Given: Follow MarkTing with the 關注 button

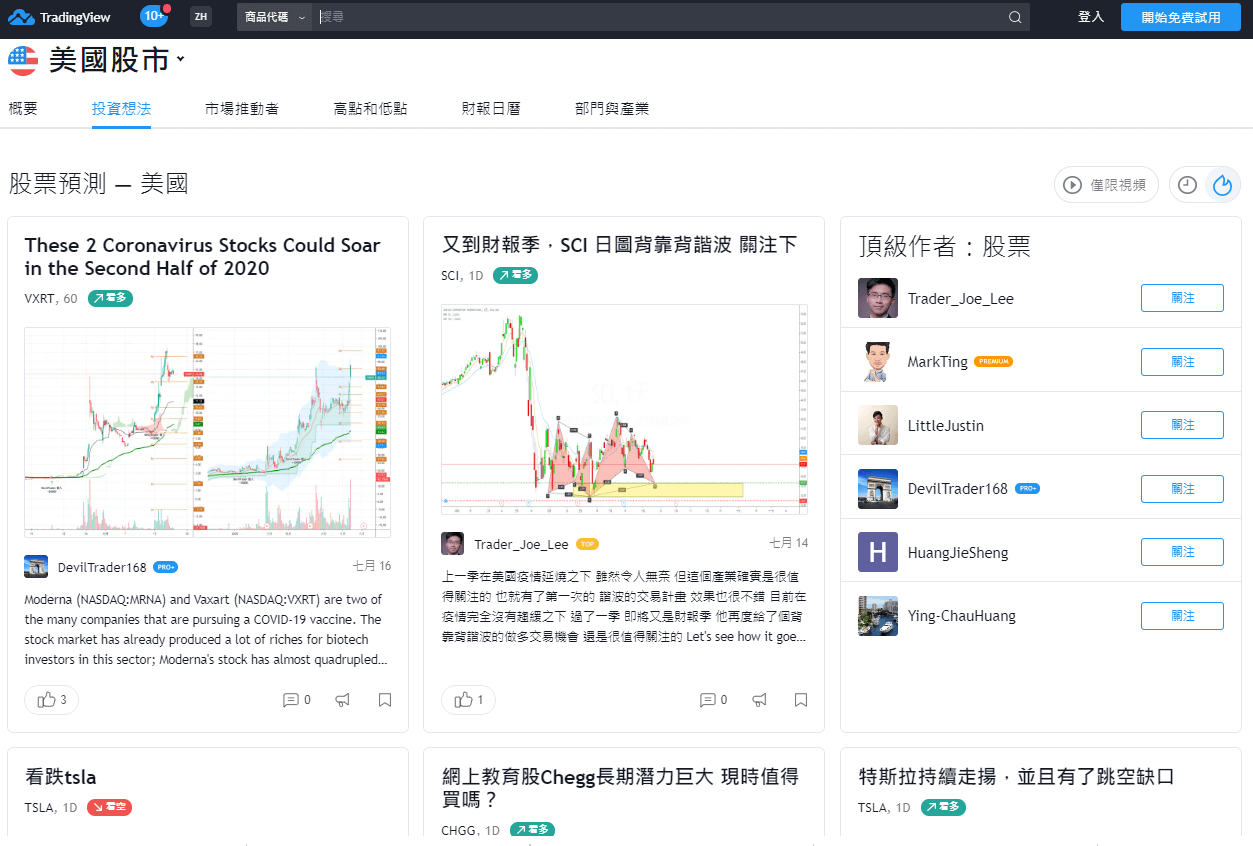Looking at the screenshot, I should (x=1182, y=361).
